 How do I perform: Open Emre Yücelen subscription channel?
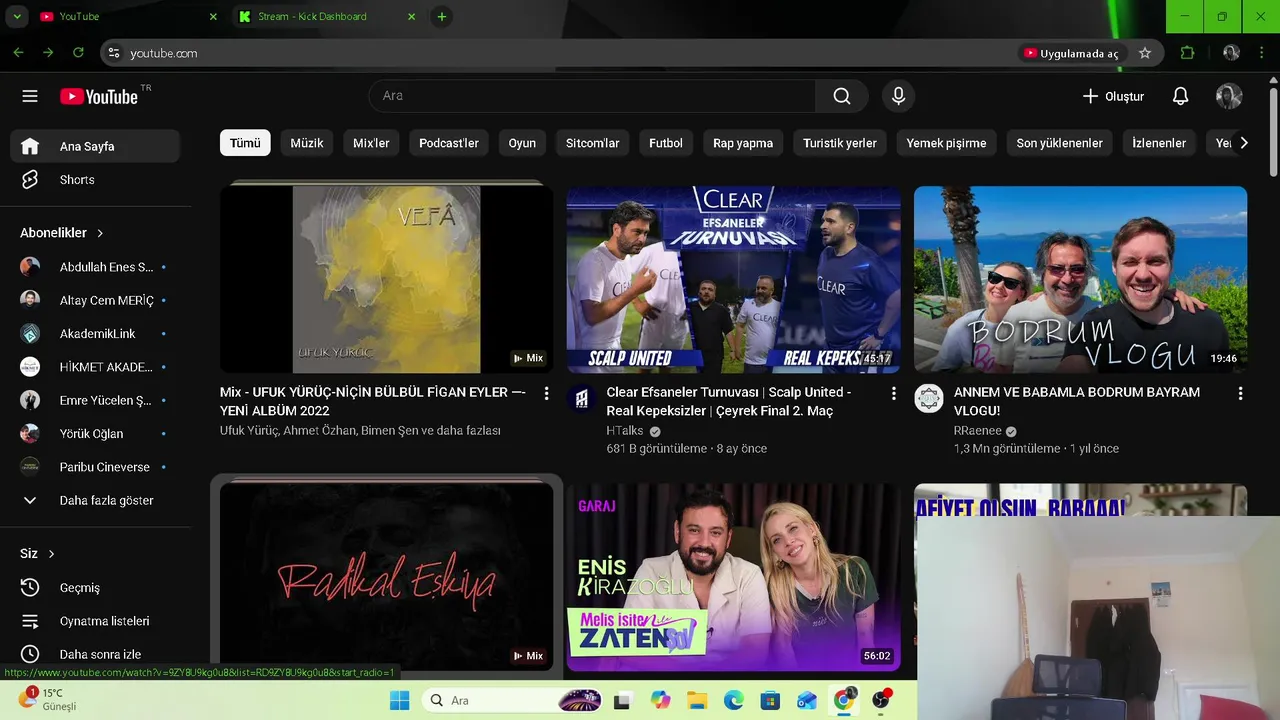(x=95, y=400)
